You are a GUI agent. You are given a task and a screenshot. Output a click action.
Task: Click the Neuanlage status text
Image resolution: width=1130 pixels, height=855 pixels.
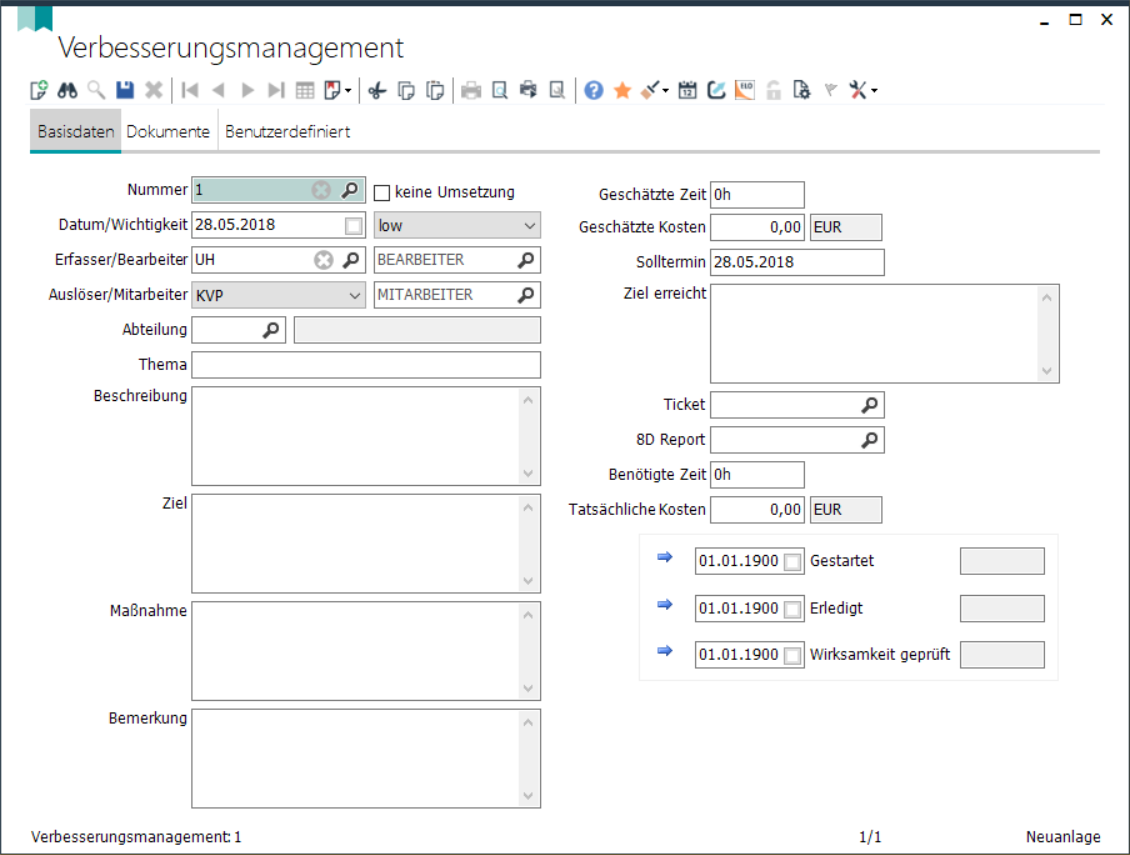[1063, 837]
